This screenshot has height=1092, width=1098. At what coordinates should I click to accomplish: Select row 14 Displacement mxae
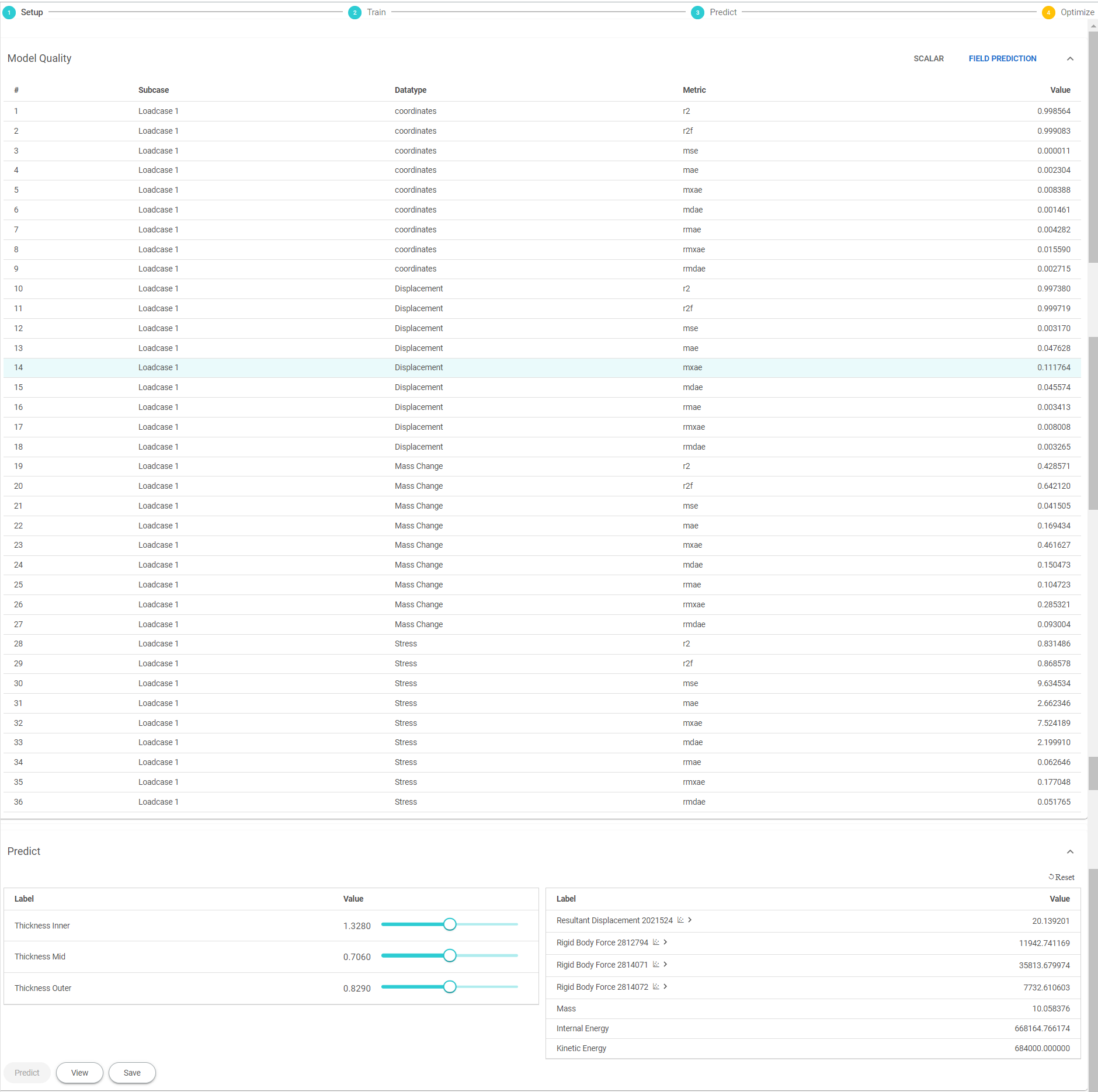pos(542,367)
